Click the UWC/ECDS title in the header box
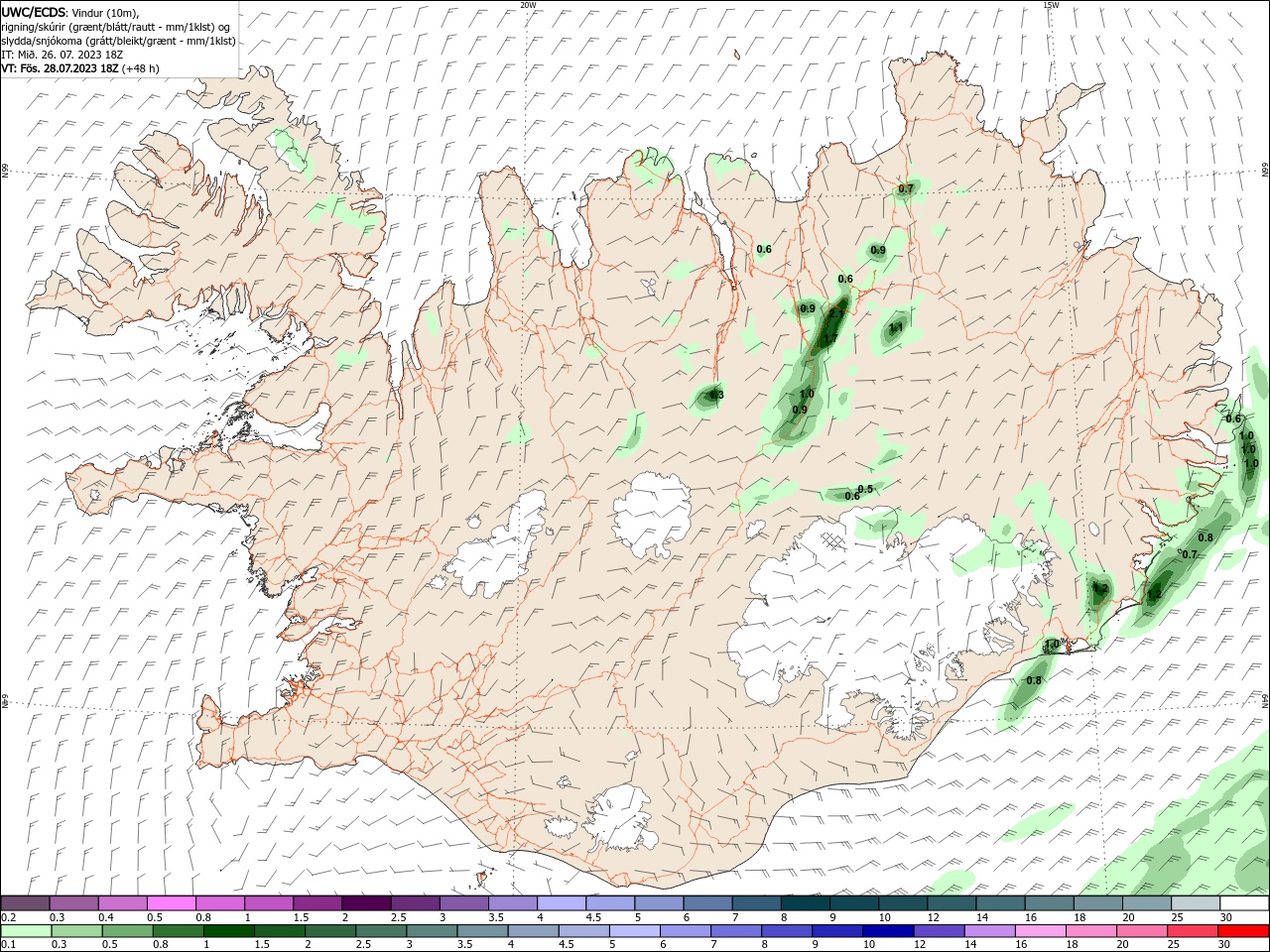The width and height of the screenshot is (1270, 952). click(x=34, y=12)
